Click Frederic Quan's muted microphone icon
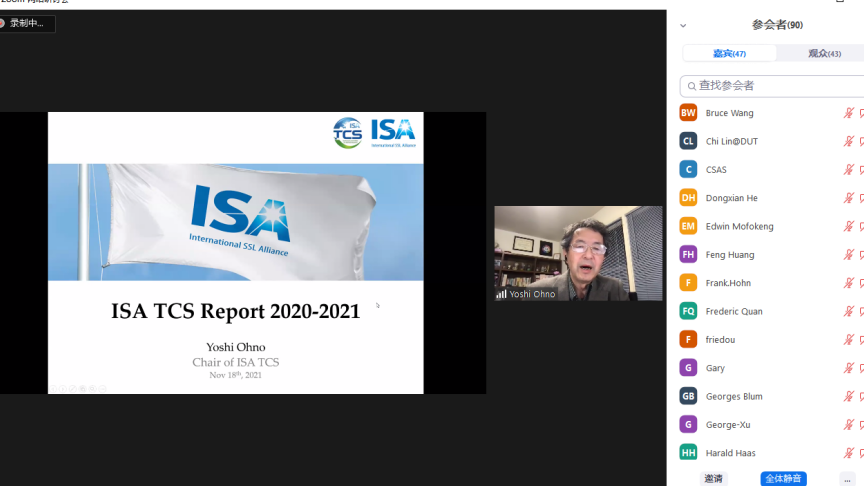 (848, 311)
